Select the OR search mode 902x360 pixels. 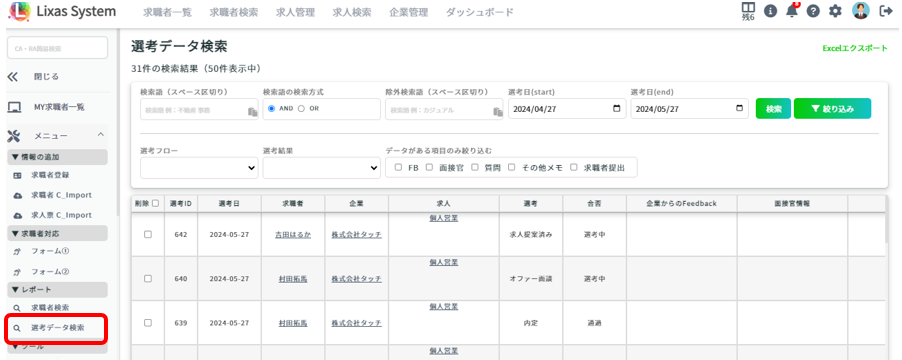point(301,109)
